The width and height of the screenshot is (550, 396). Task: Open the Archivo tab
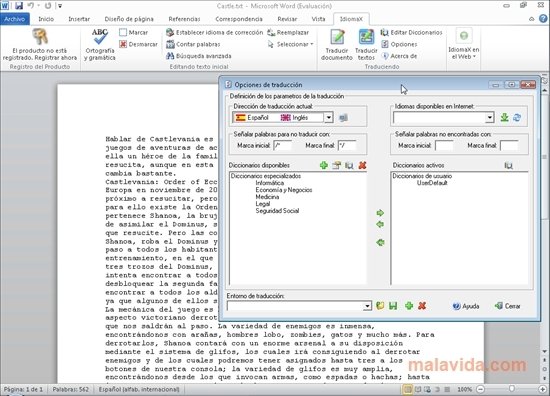pyautogui.click(x=15, y=19)
